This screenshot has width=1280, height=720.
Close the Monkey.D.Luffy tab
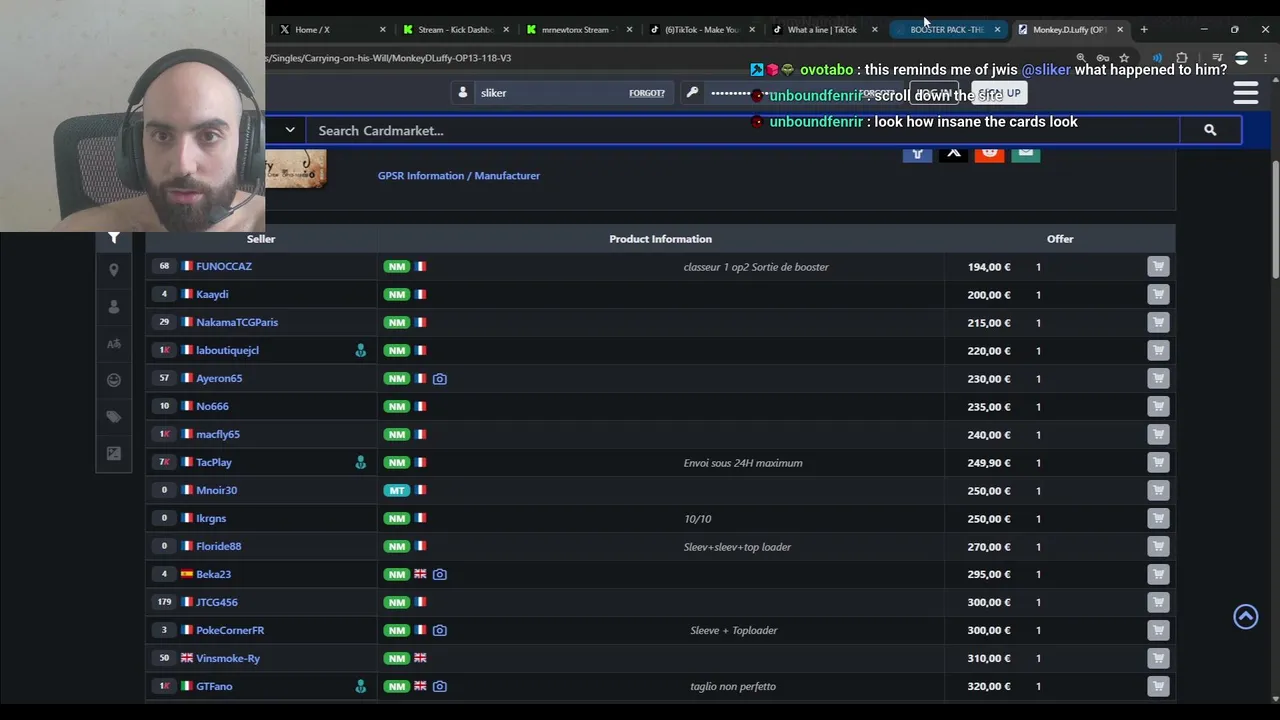1120,30
